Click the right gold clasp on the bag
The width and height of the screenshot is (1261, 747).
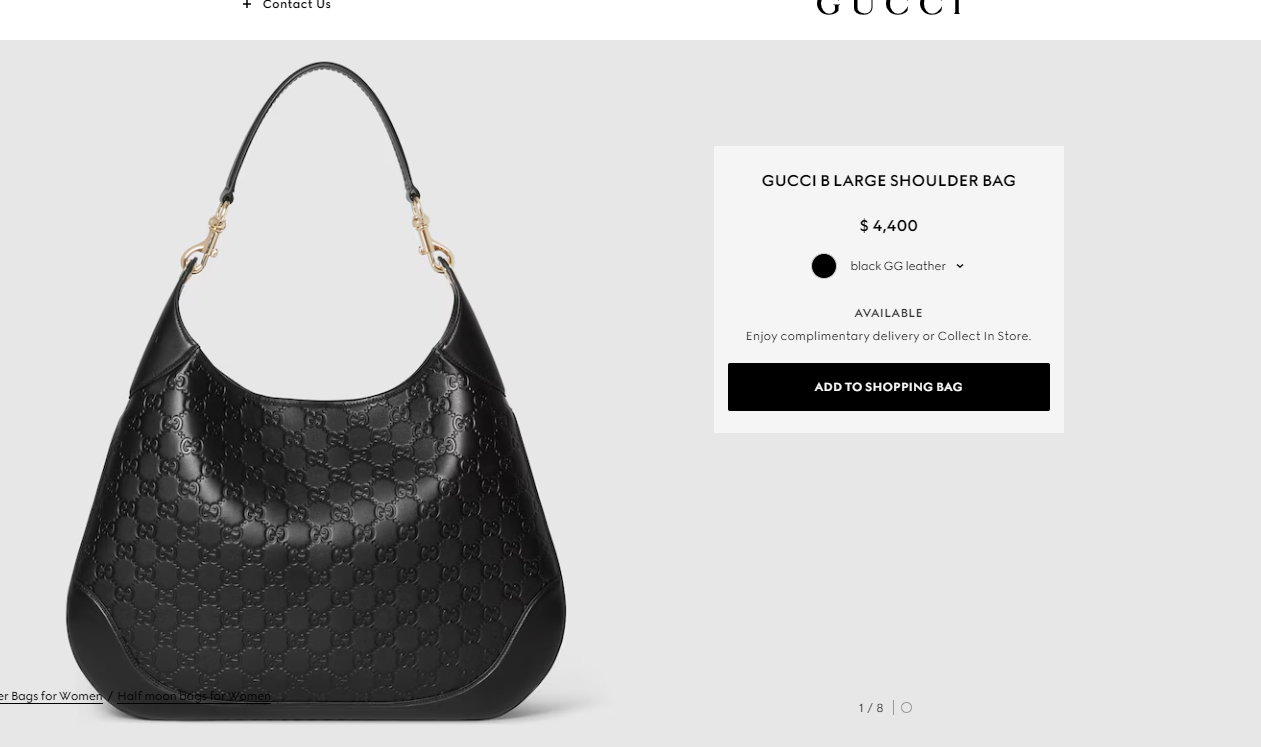[434, 238]
